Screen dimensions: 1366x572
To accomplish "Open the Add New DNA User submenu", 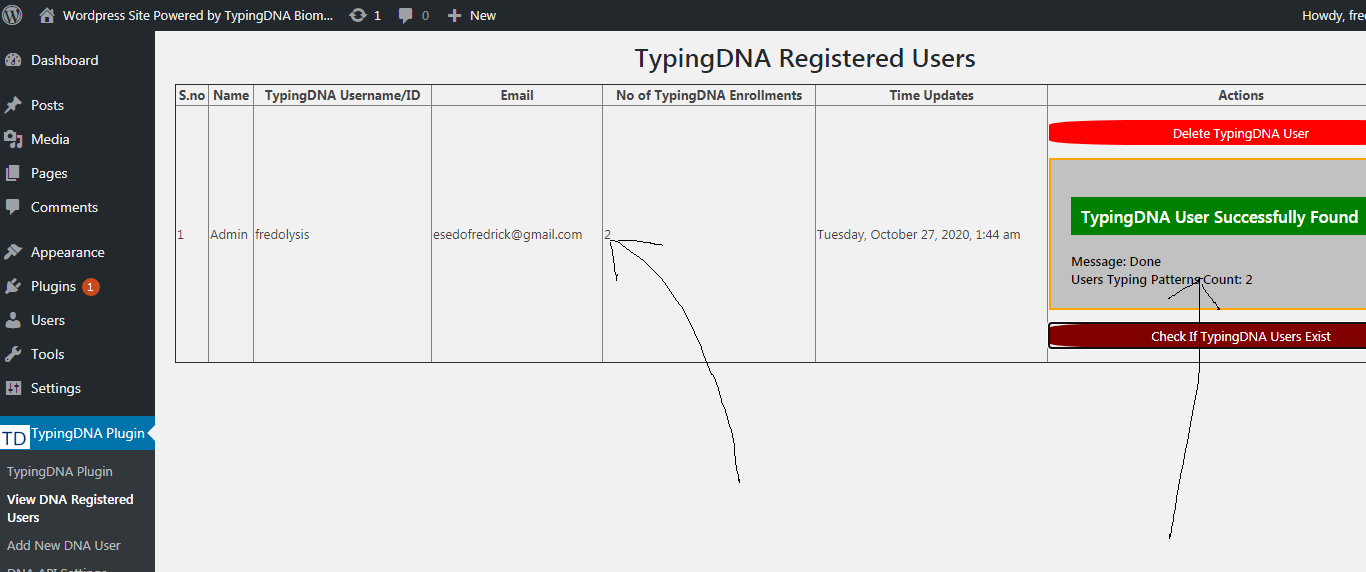I will click(63, 545).
